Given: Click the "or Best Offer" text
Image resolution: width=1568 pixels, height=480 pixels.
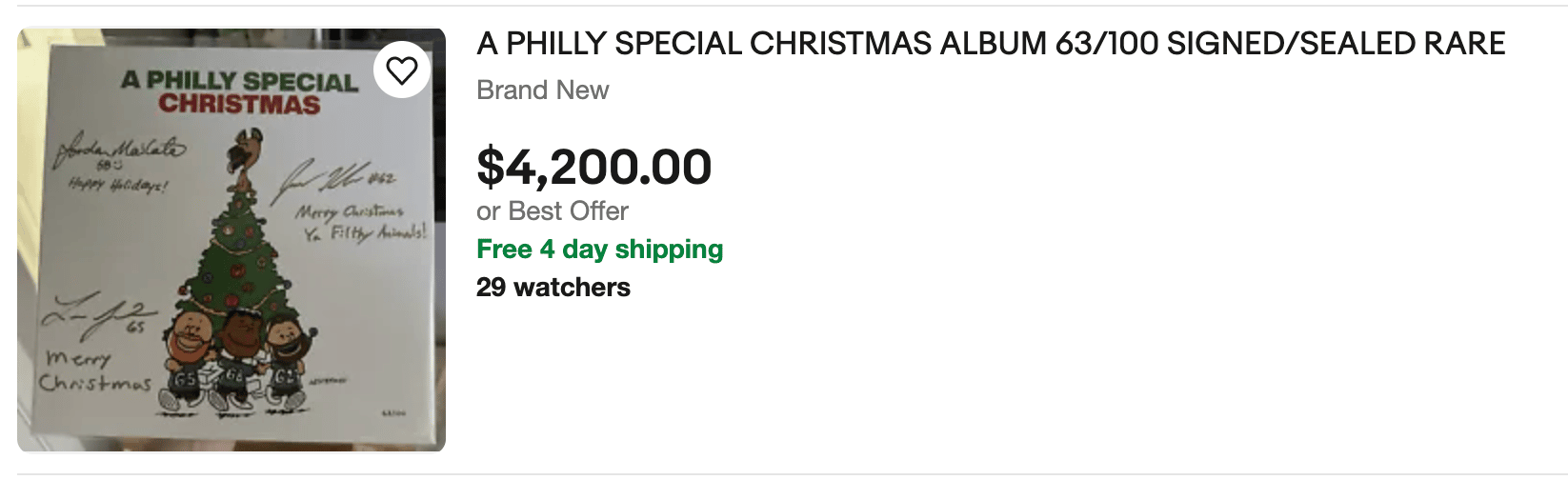Looking at the screenshot, I should click(553, 211).
